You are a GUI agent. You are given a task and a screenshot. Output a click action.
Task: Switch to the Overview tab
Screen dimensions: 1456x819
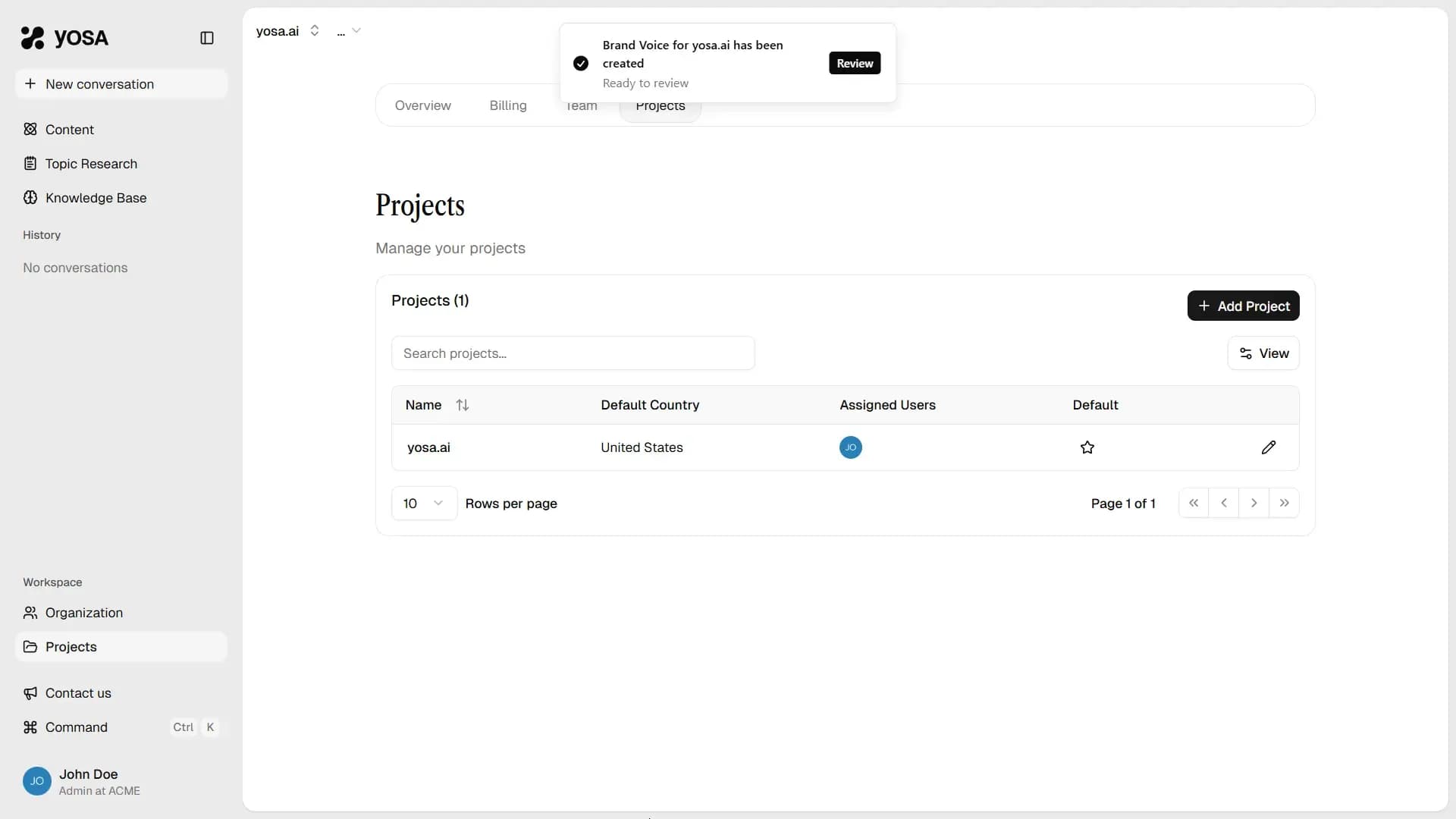(x=422, y=105)
